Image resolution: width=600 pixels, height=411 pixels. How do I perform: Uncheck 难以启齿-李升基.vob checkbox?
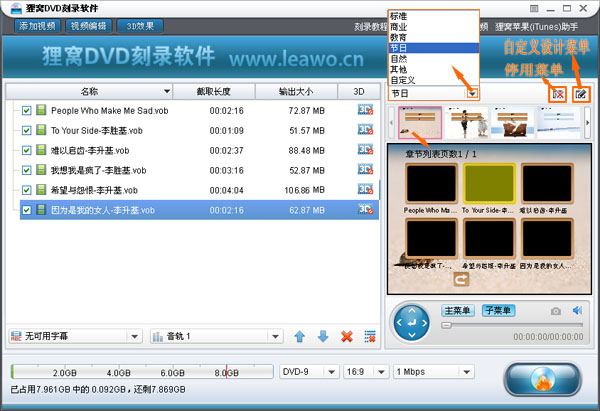(x=26, y=150)
